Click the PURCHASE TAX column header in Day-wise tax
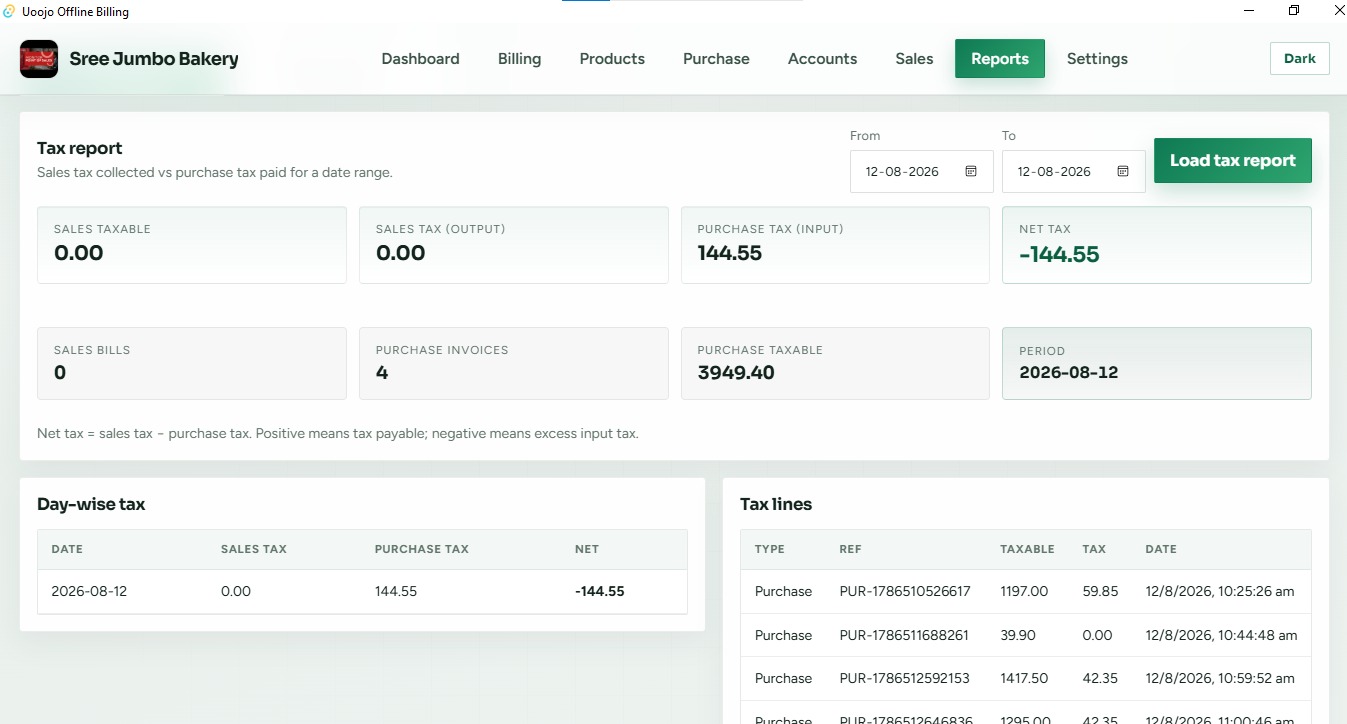Image resolution: width=1347 pixels, height=724 pixels. pos(422,549)
